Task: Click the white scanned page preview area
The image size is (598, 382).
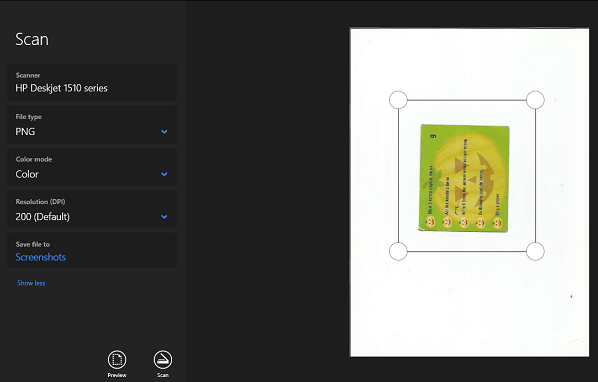Action: tap(469, 305)
